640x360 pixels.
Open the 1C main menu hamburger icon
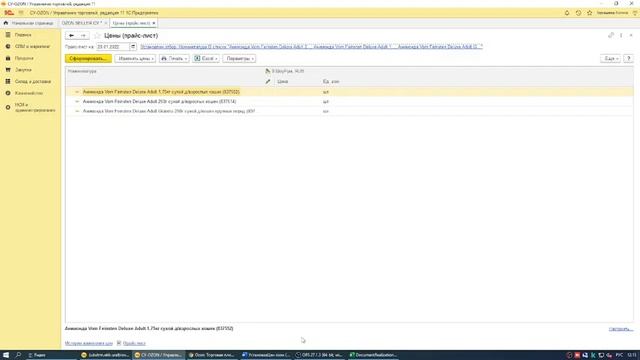pyautogui.click(x=21, y=13)
